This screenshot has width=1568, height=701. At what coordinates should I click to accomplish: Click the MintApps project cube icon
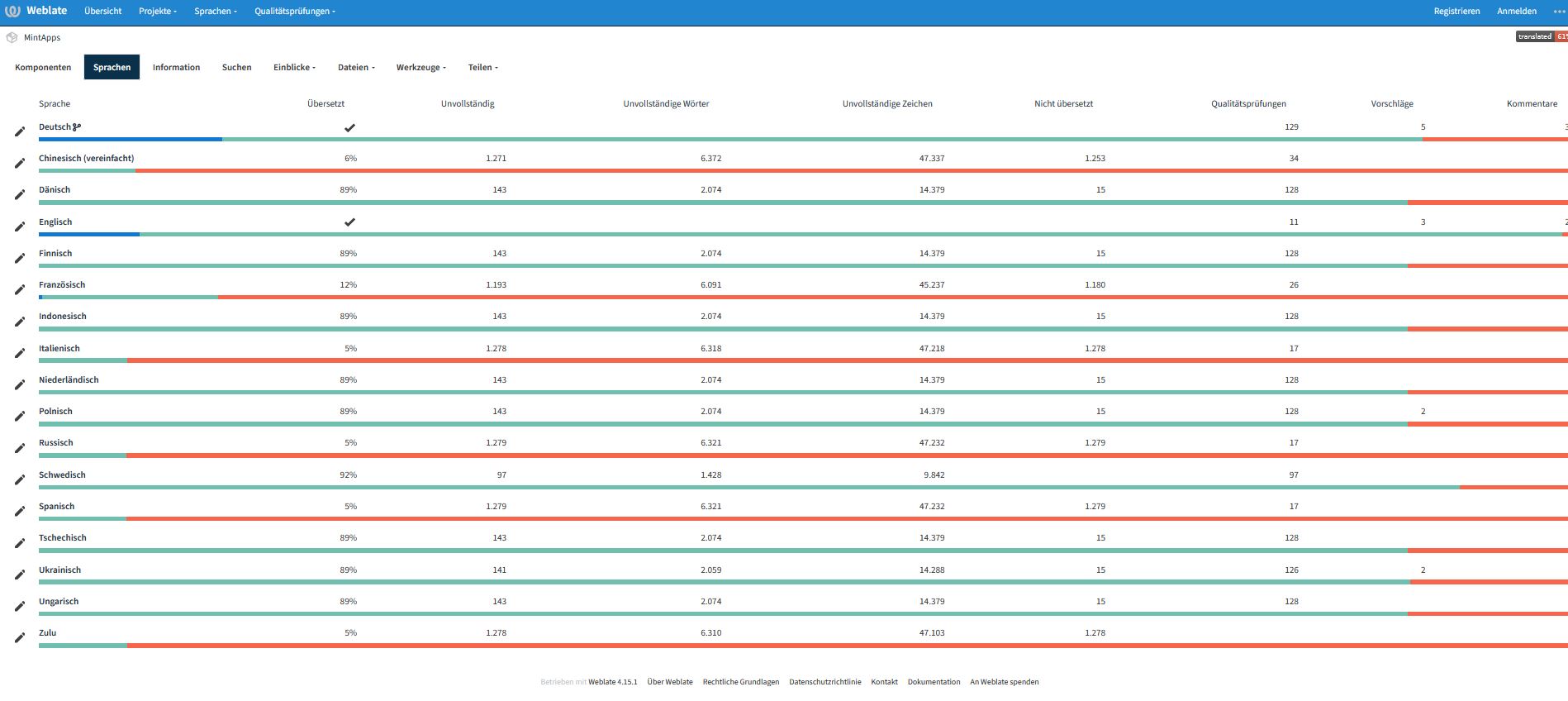[12, 38]
